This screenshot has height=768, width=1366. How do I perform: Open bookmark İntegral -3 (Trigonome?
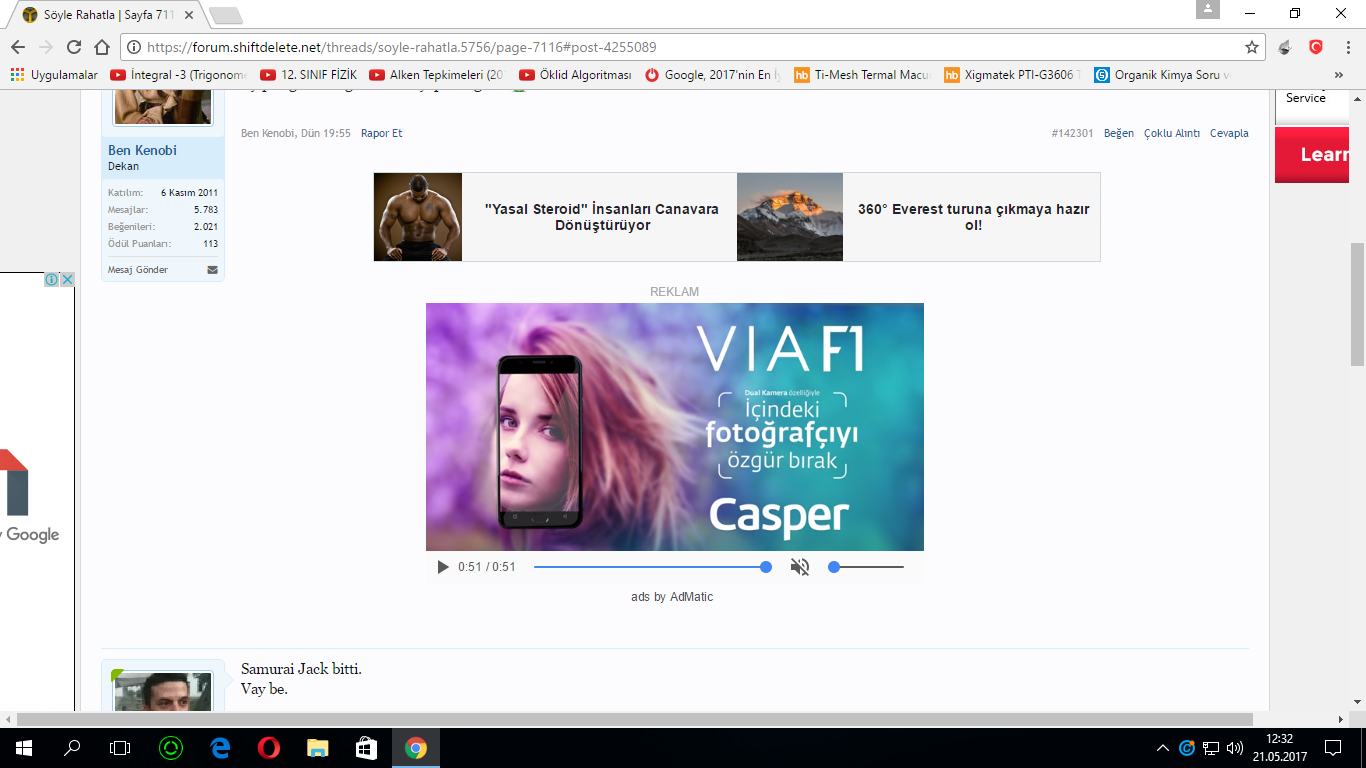click(179, 75)
